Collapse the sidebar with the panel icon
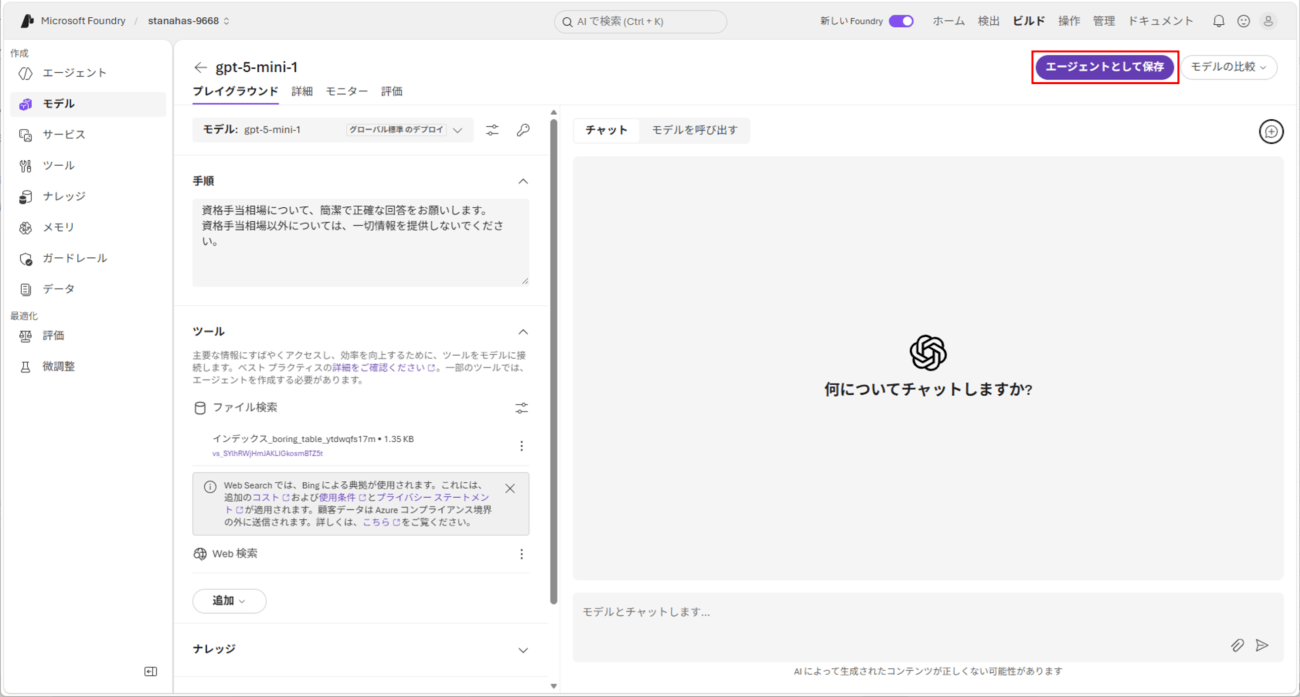Image resolution: width=1300 pixels, height=697 pixels. [x=151, y=672]
